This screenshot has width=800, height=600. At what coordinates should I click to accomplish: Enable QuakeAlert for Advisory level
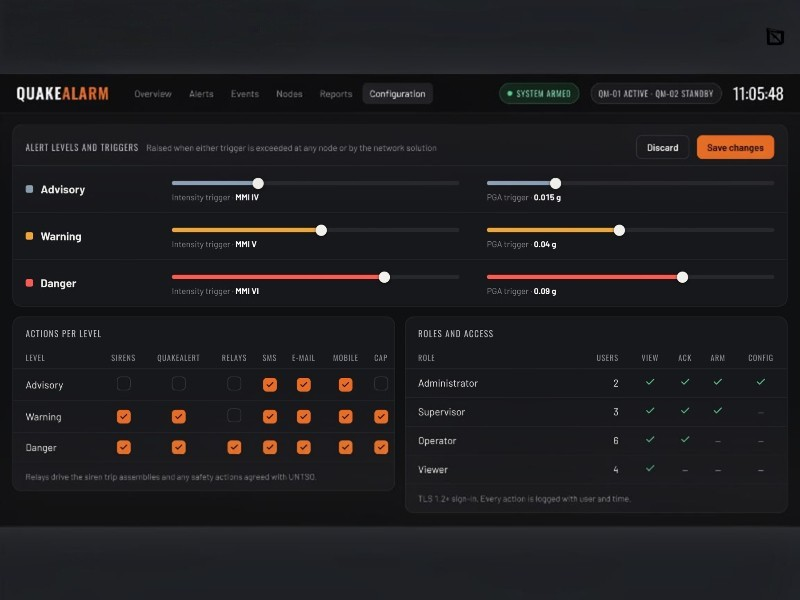pyautogui.click(x=179, y=384)
